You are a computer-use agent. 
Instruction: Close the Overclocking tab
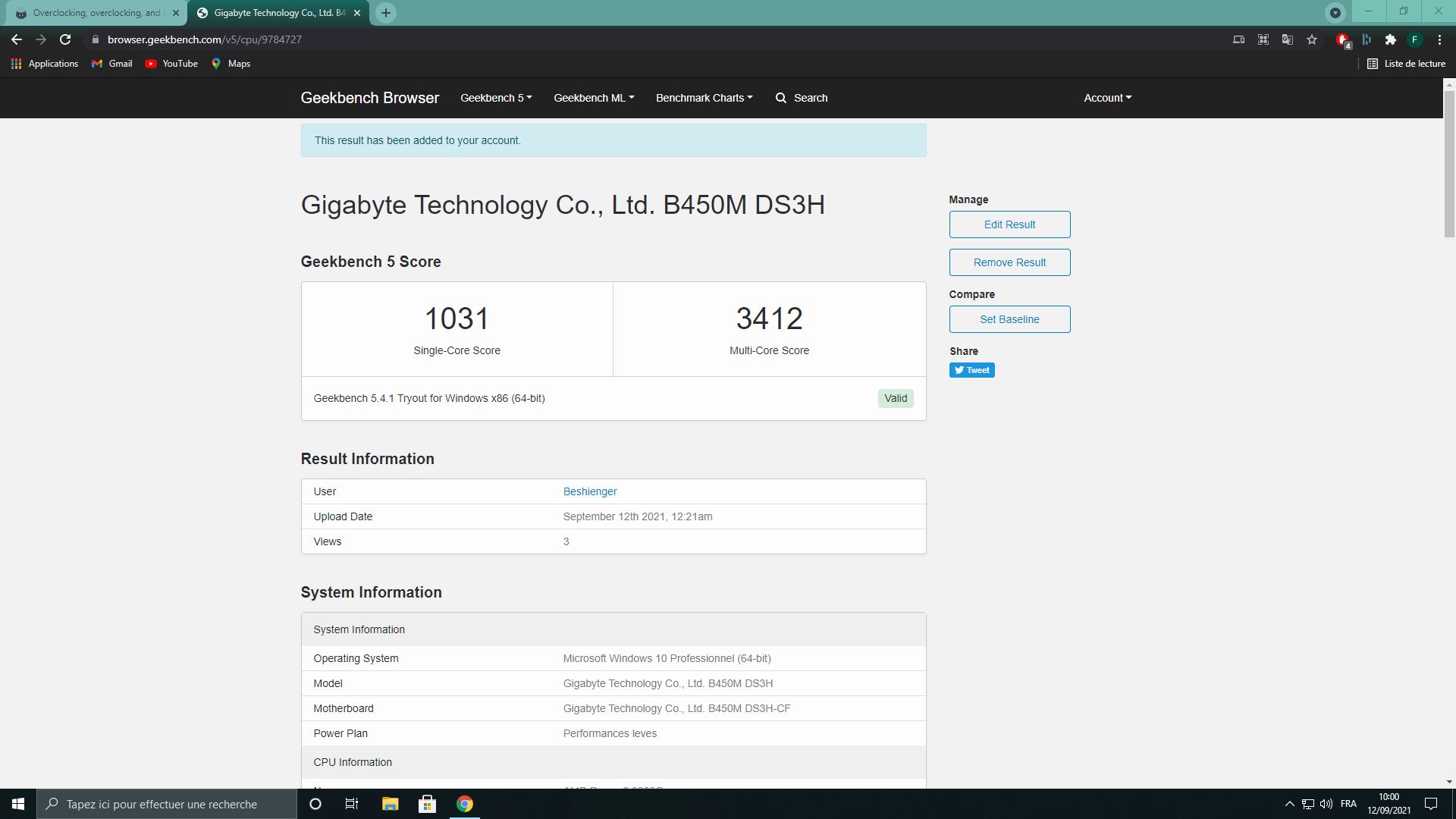point(176,13)
